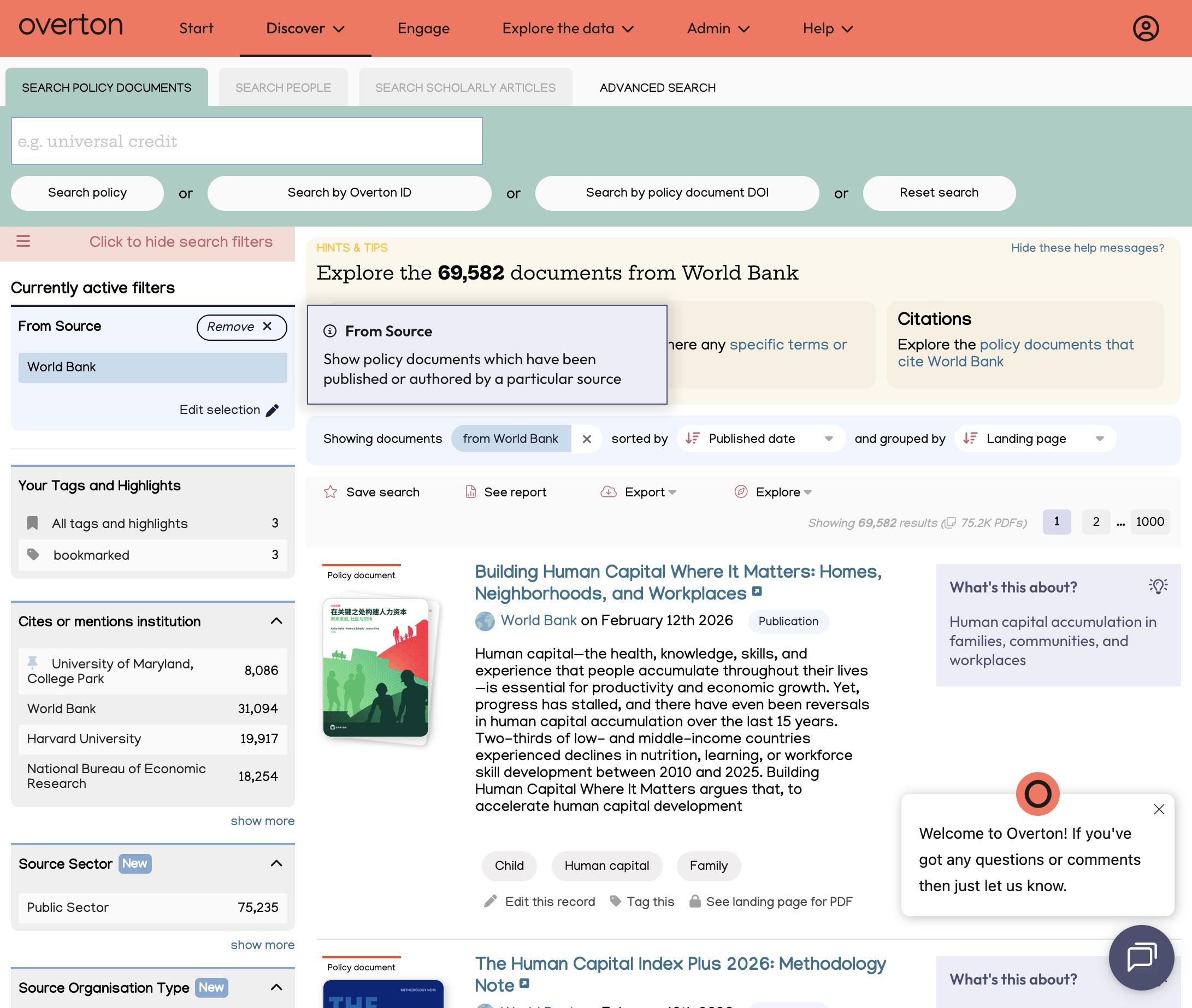
Task: Click Search by Overton ID button
Action: (349, 193)
